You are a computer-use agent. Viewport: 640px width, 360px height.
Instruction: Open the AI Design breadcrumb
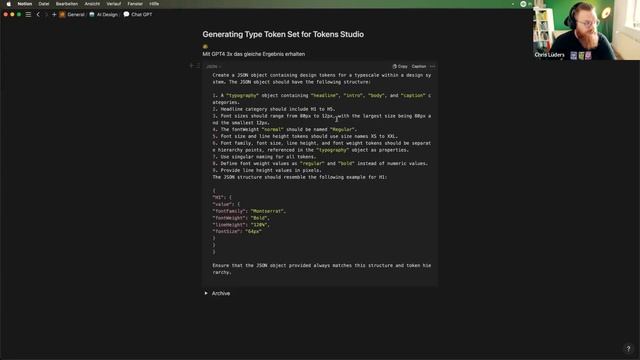[x=107, y=14]
